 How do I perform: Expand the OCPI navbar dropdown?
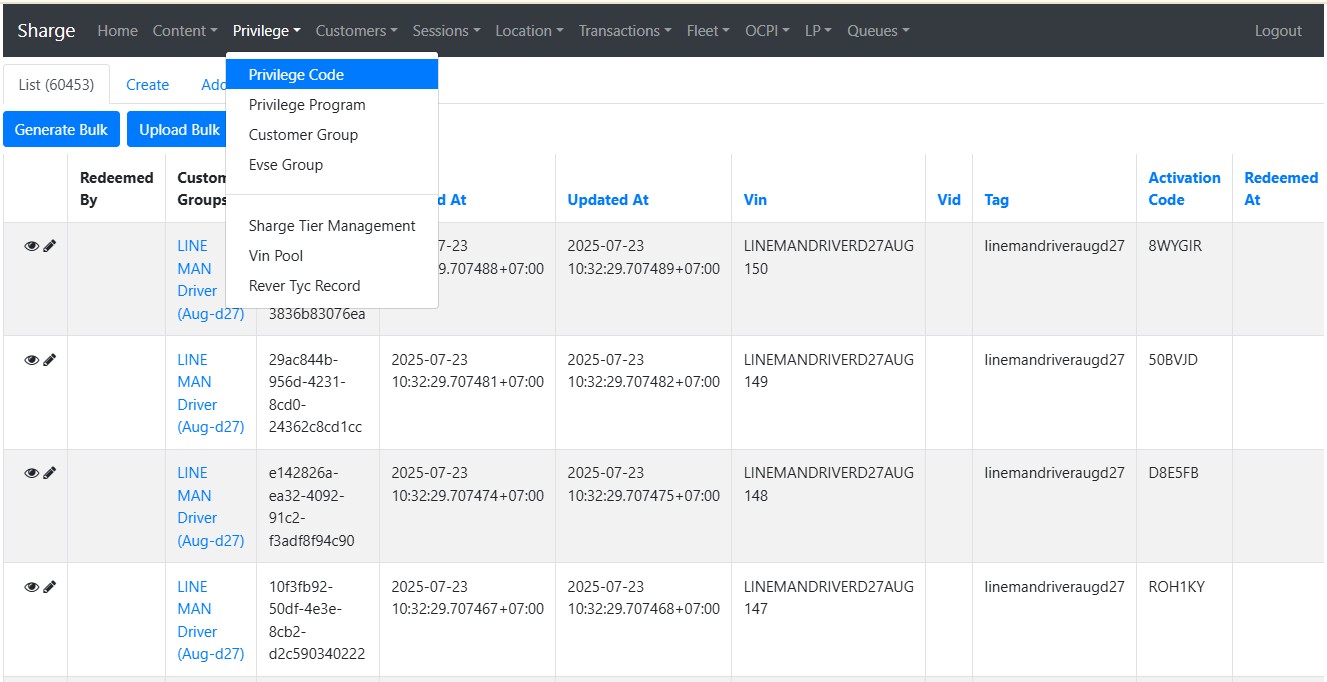pyautogui.click(x=767, y=31)
